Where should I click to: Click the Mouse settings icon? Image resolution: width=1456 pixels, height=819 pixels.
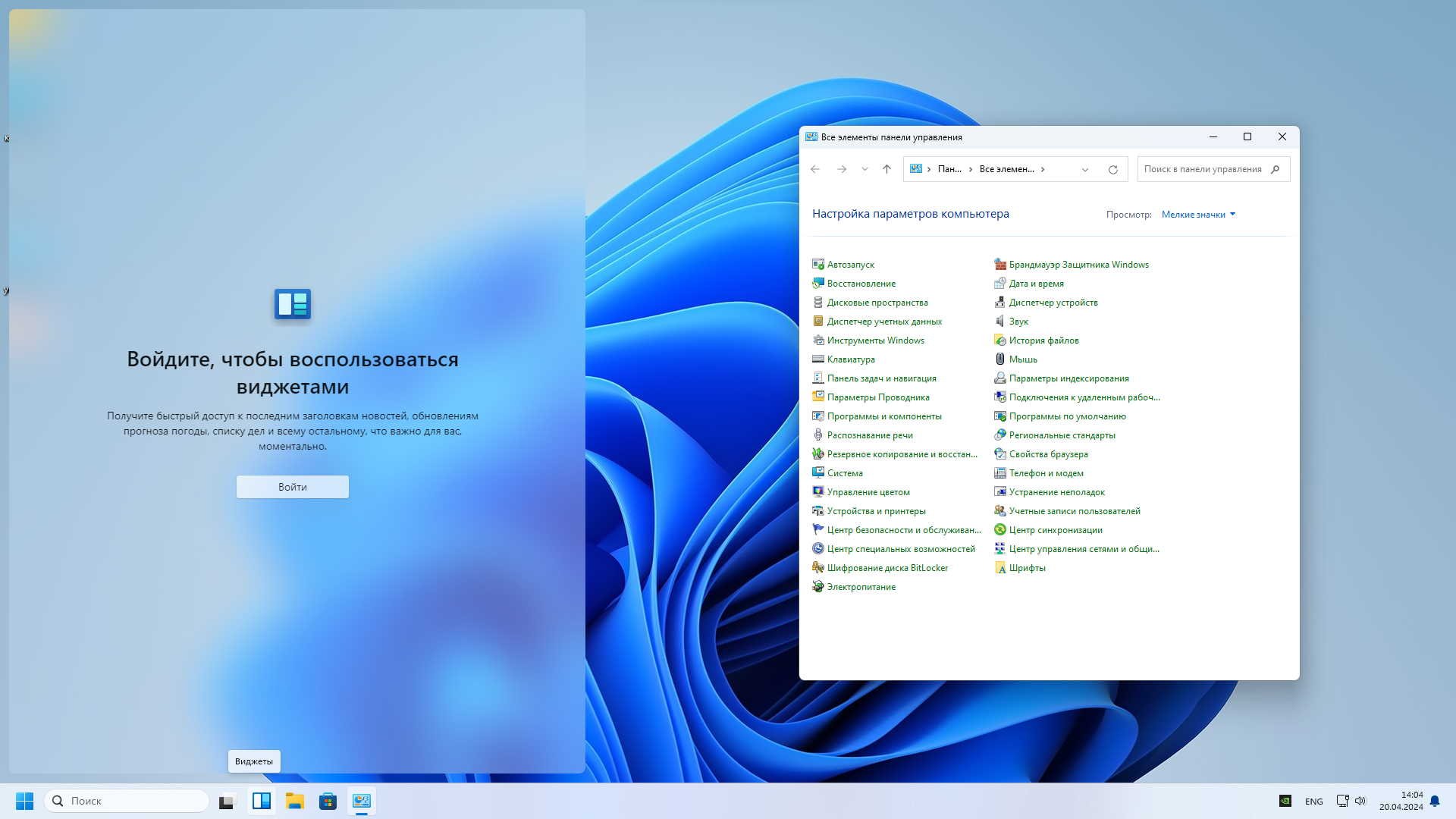pos(999,359)
